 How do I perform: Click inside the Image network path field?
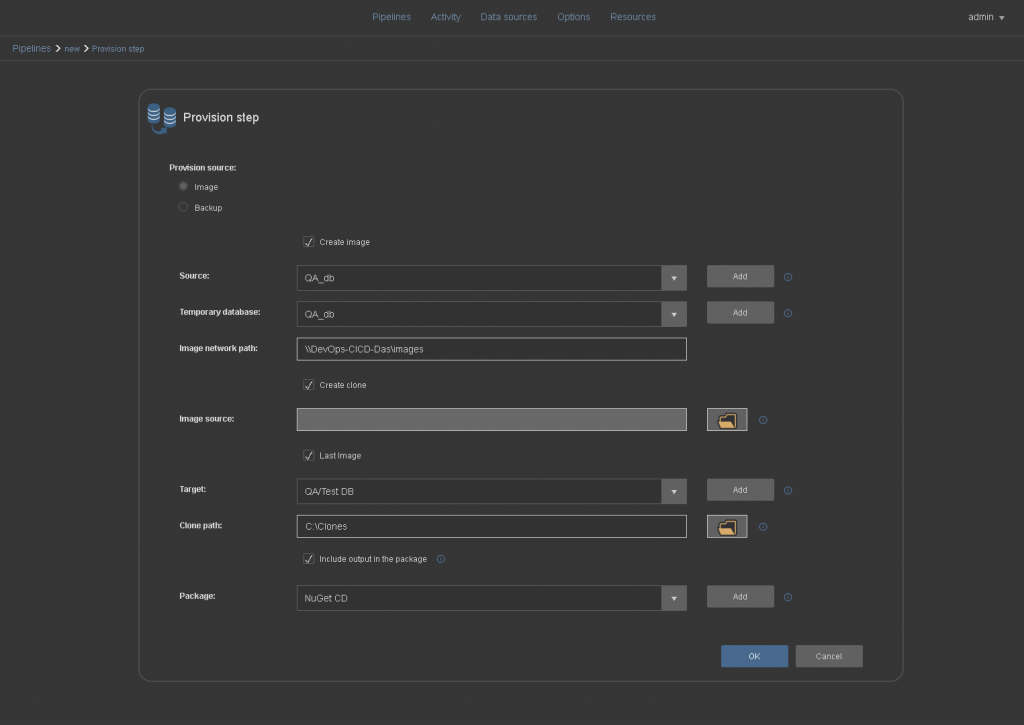click(x=491, y=348)
